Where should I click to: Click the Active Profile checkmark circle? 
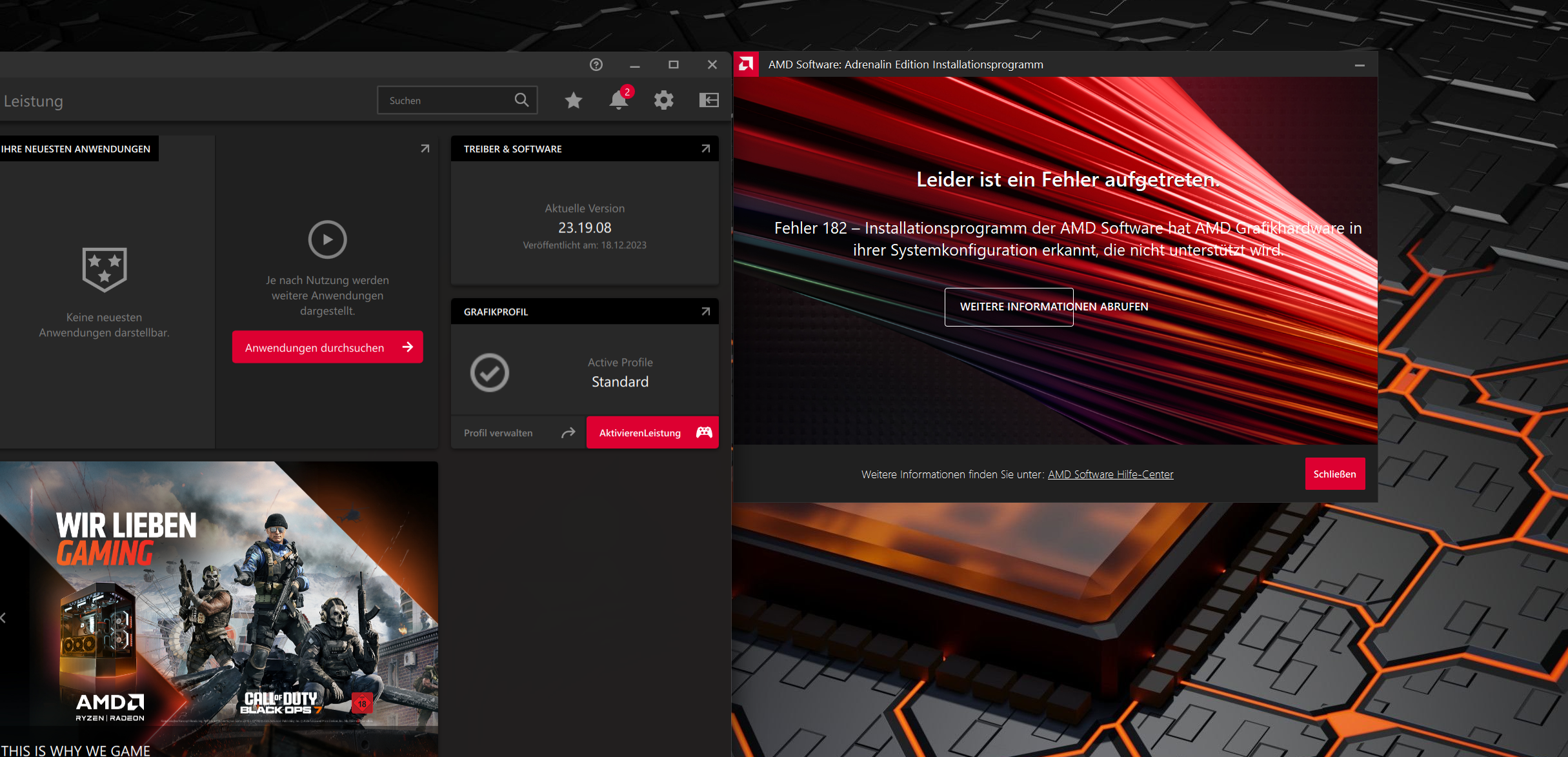click(x=489, y=372)
